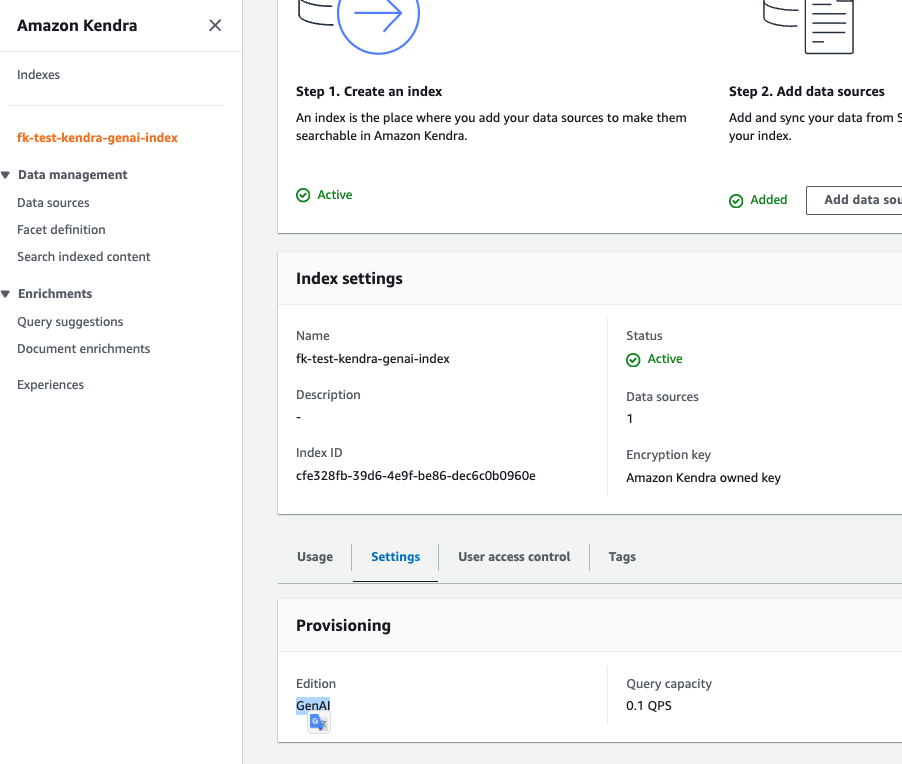Click the Step 2. Add data sources heading
The image size is (902, 764).
tap(807, 91)
